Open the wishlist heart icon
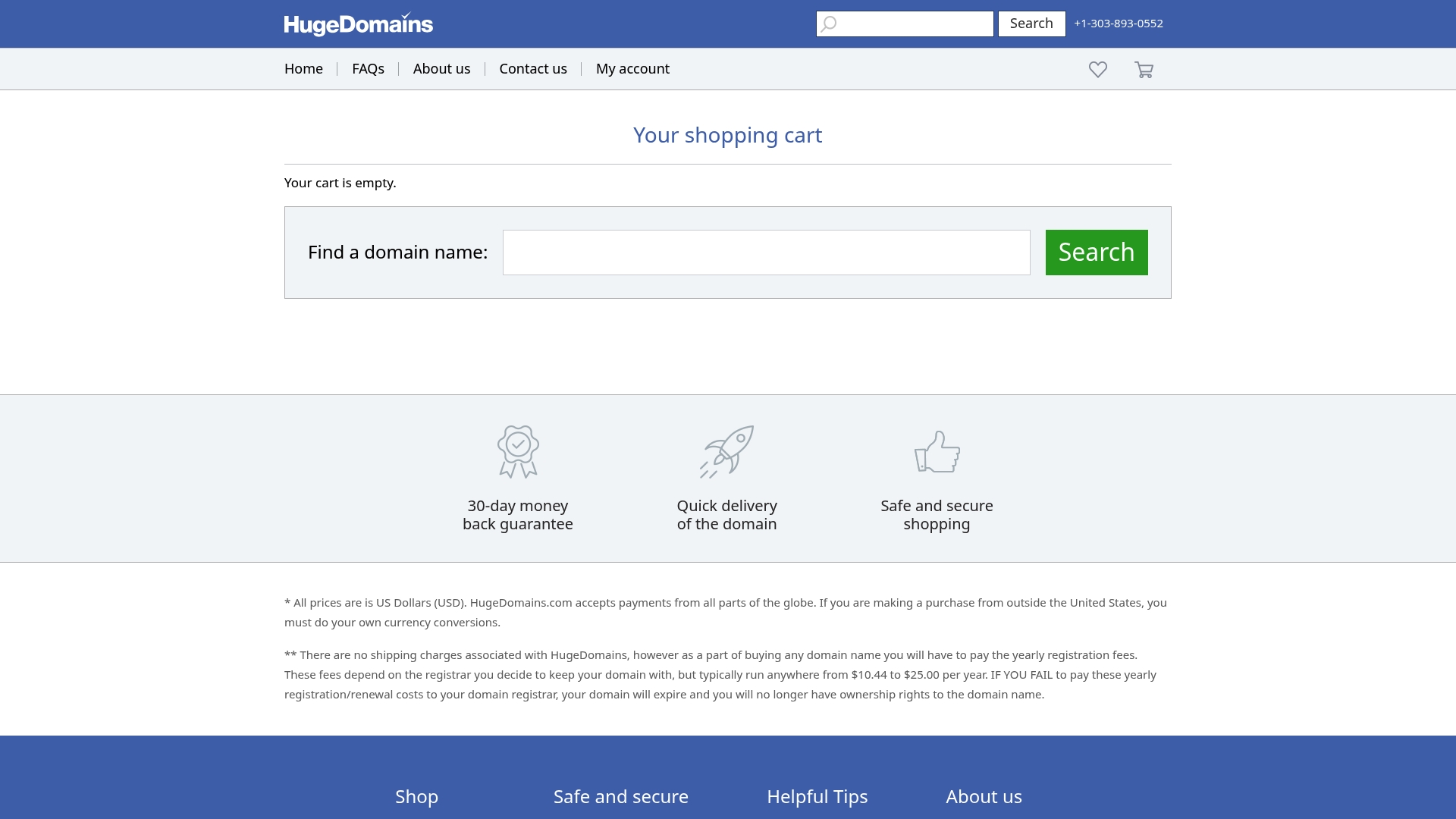 pyautogui.click(x=1097, y=69)
